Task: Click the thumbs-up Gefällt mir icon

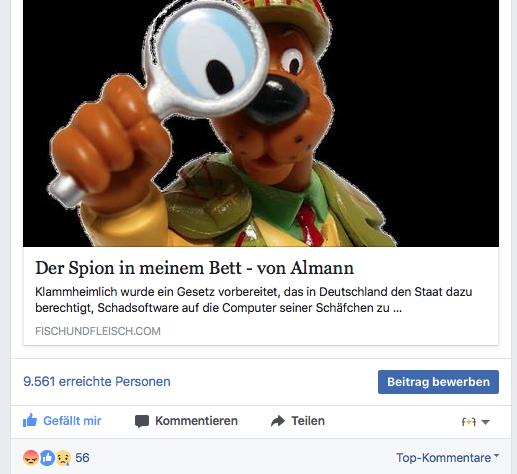Action: point(30,421)
